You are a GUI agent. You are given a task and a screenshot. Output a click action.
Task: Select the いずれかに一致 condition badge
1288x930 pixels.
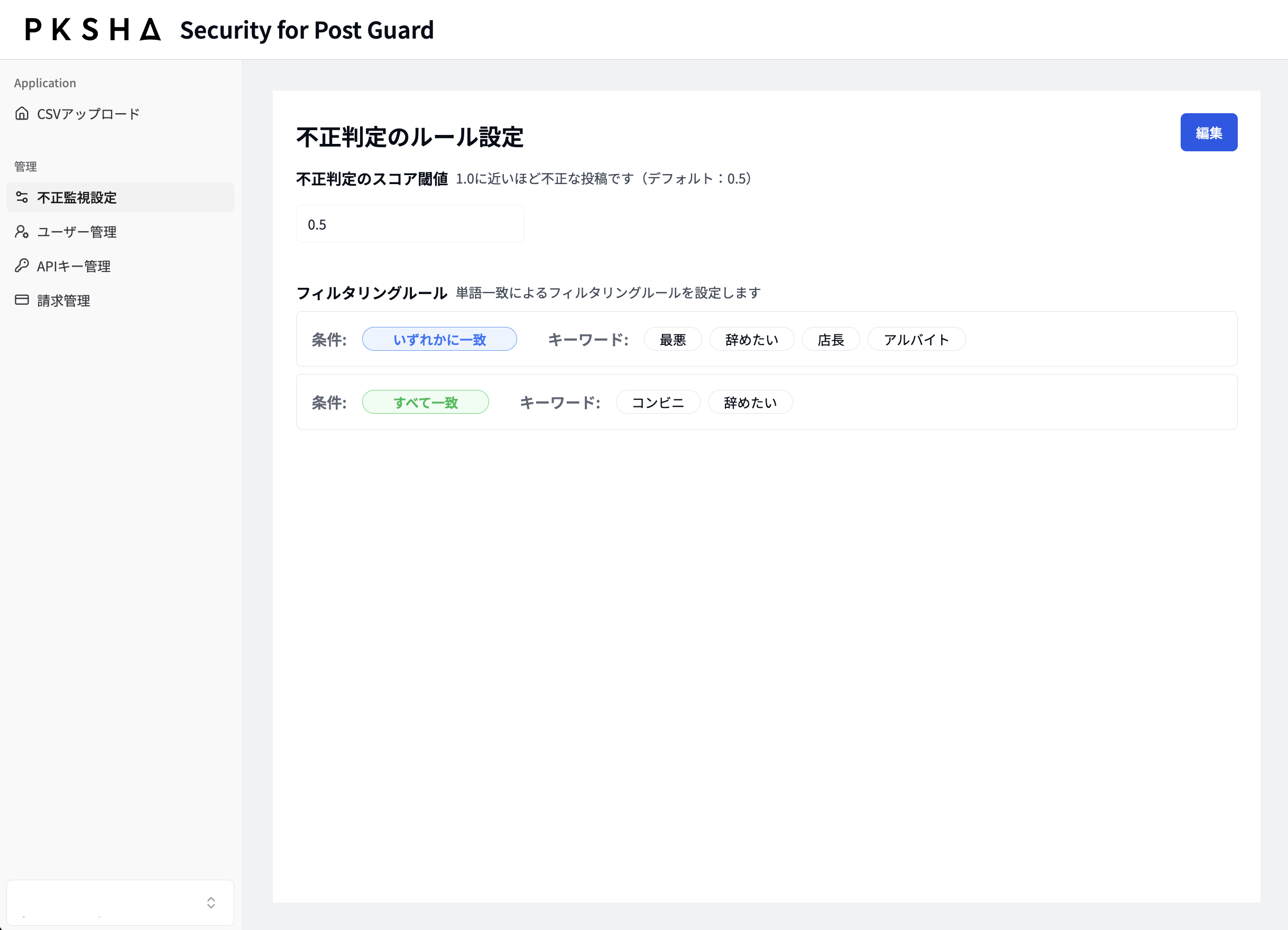coord(439,340)
